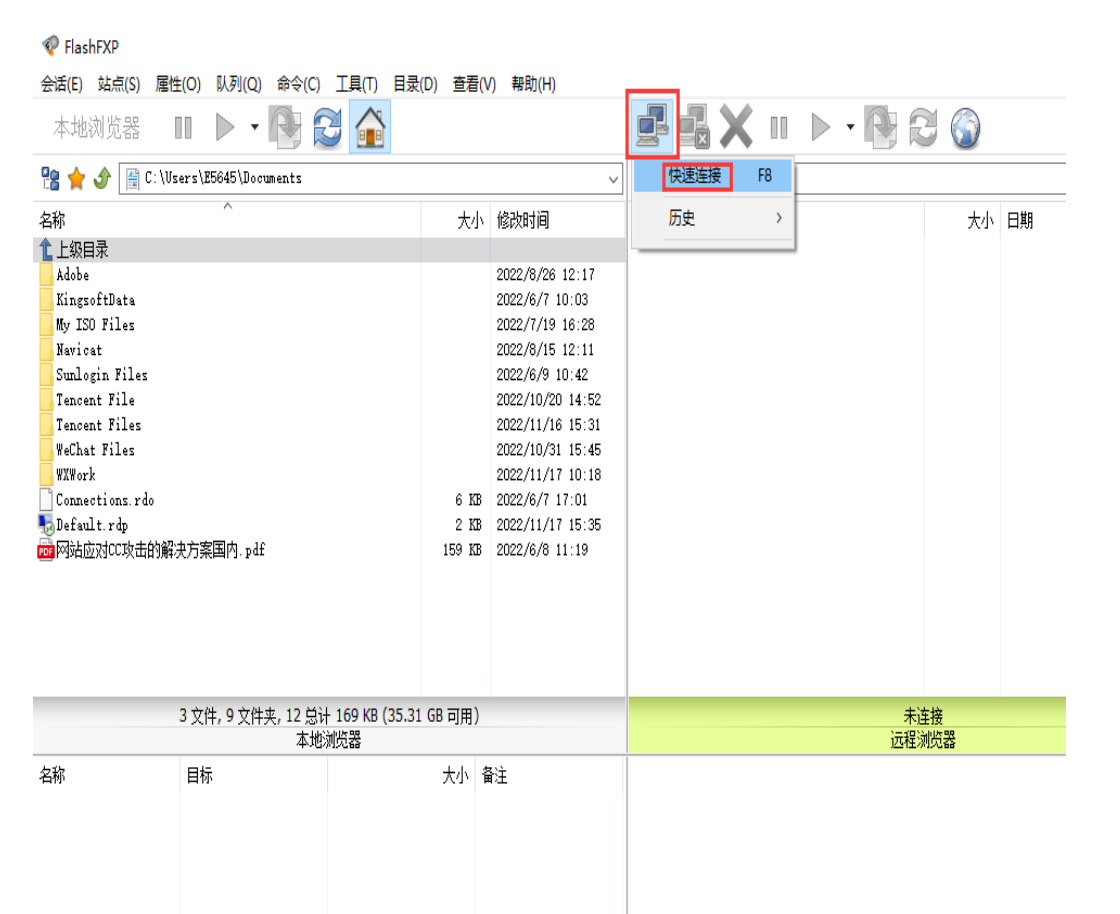Click the gold star bookmarks icon
This screenshot has width=1120, height=914.
tap(76, 179)
